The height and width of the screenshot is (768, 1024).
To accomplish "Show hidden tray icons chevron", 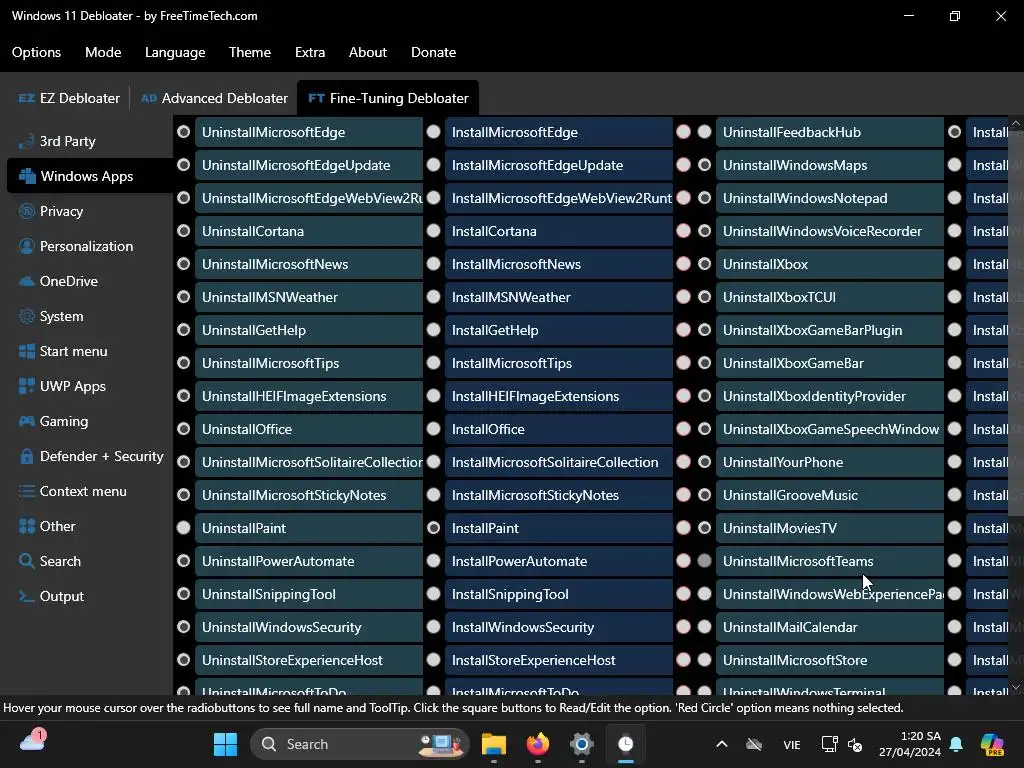I will tap(722, 744).
